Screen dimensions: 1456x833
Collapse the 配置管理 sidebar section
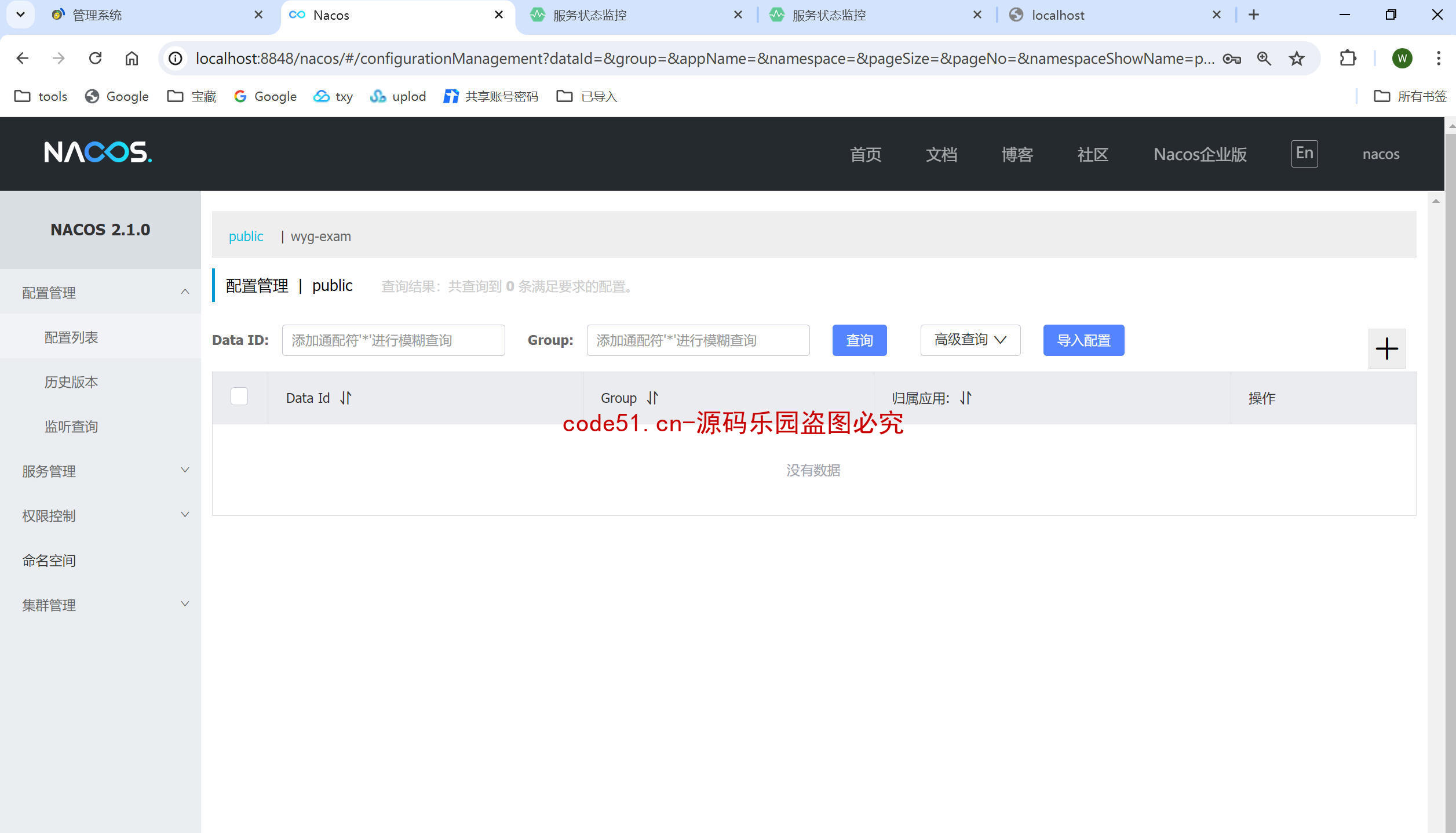(x=100, y=293)
